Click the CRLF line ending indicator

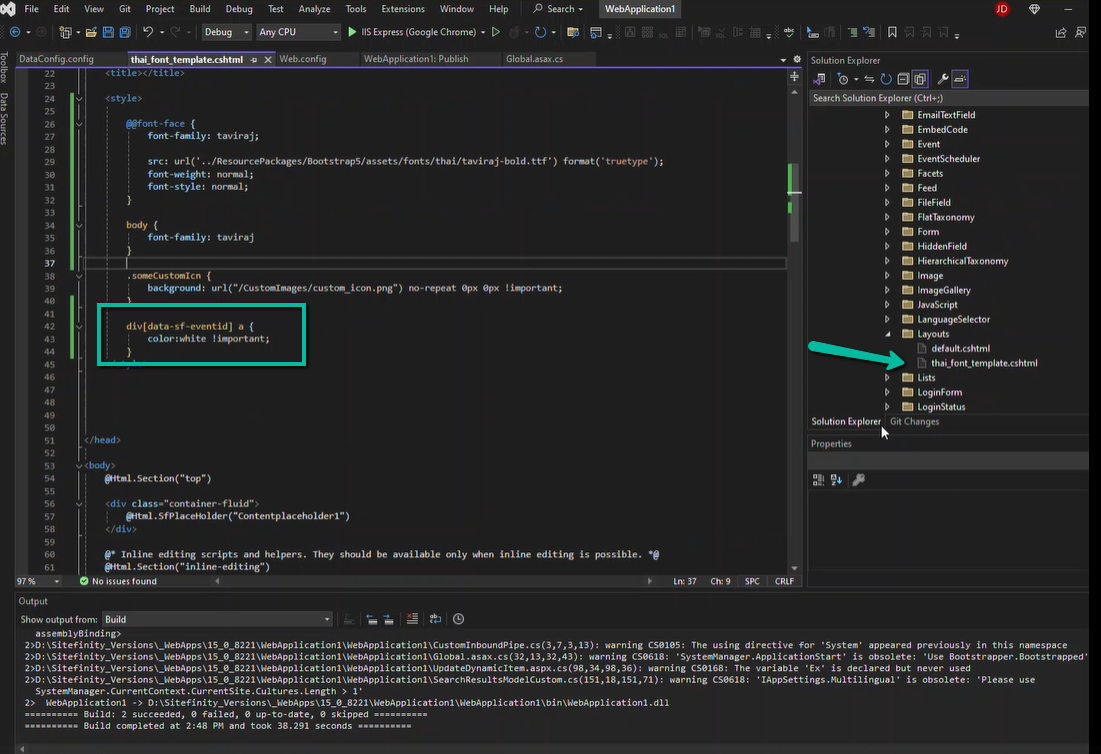tap(784, 581)
